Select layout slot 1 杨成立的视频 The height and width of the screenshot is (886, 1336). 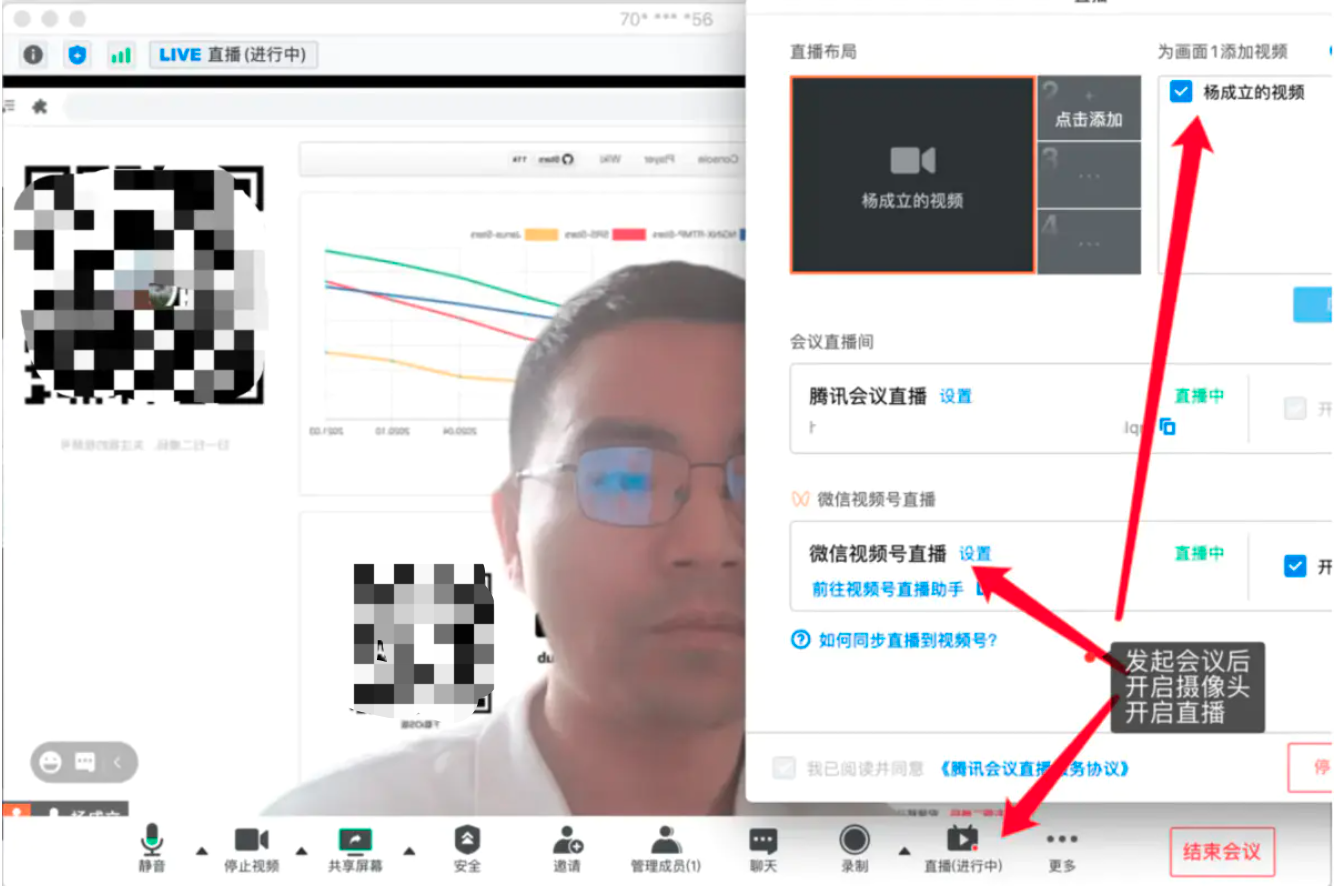tap(912, 175)
